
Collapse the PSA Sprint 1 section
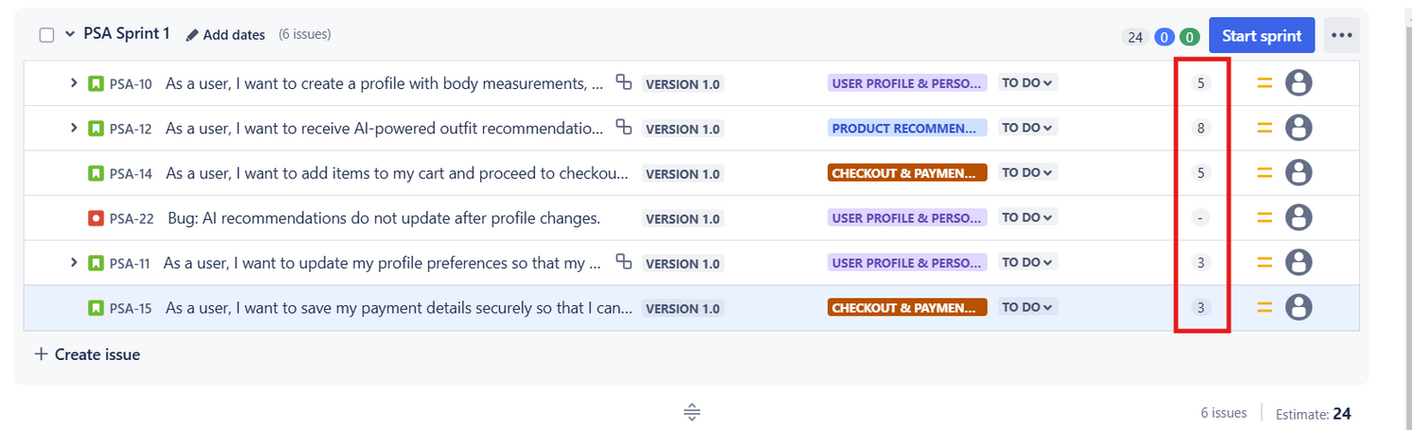point(70,34)
